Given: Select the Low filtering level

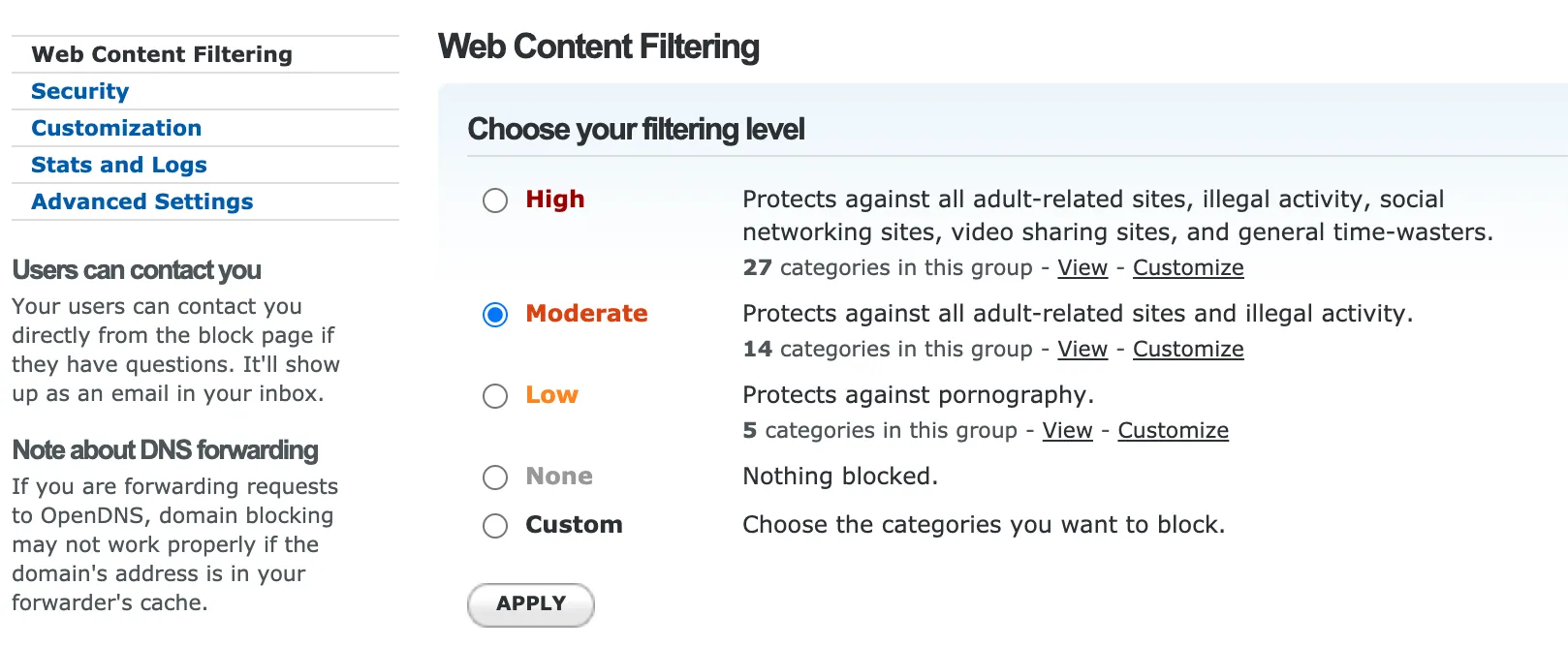Looking at the screenshot, I should (x=495, y=396).
